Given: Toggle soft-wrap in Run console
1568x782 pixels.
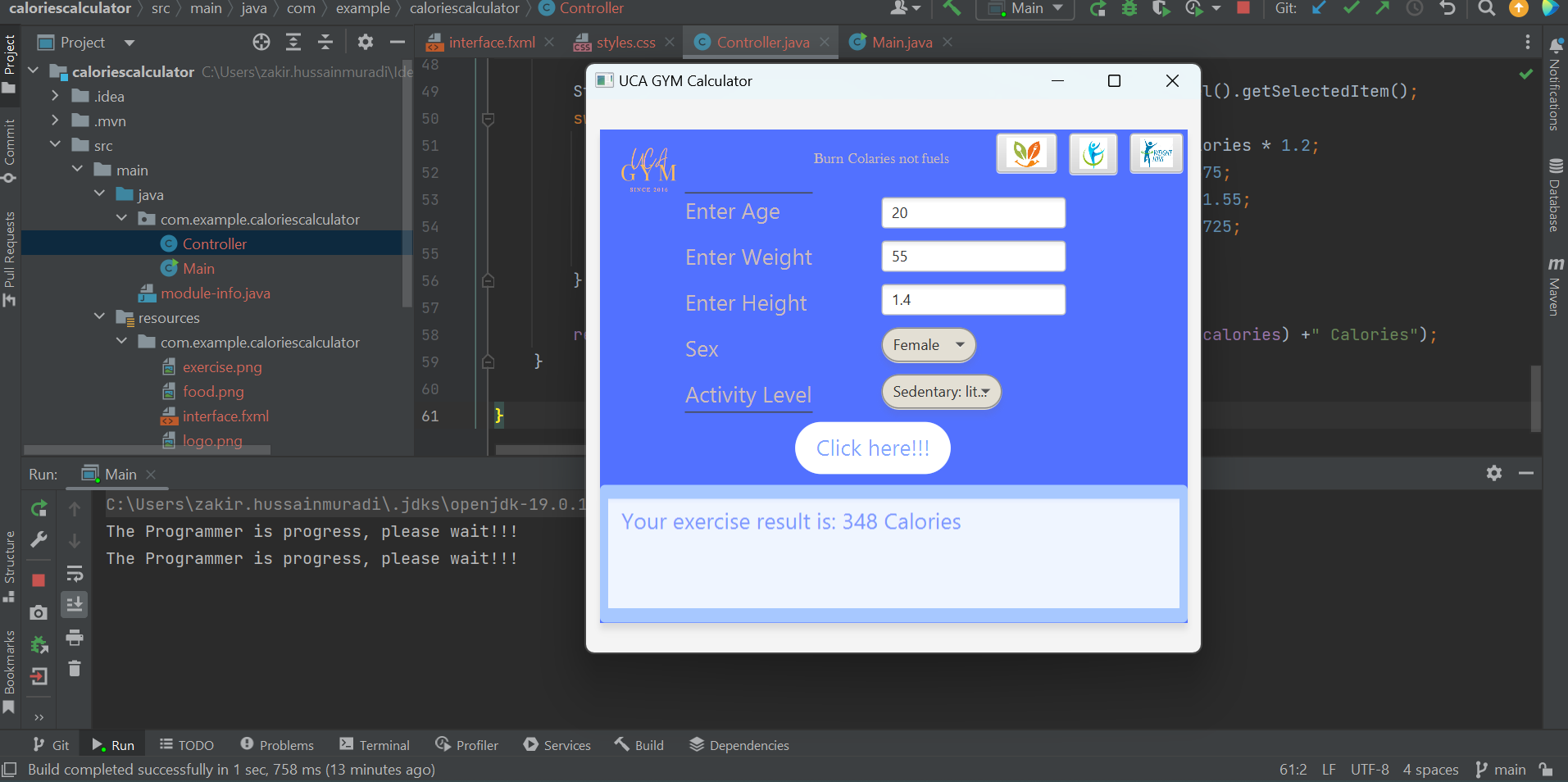Looking at the screenshot, I should pos(75,573).
